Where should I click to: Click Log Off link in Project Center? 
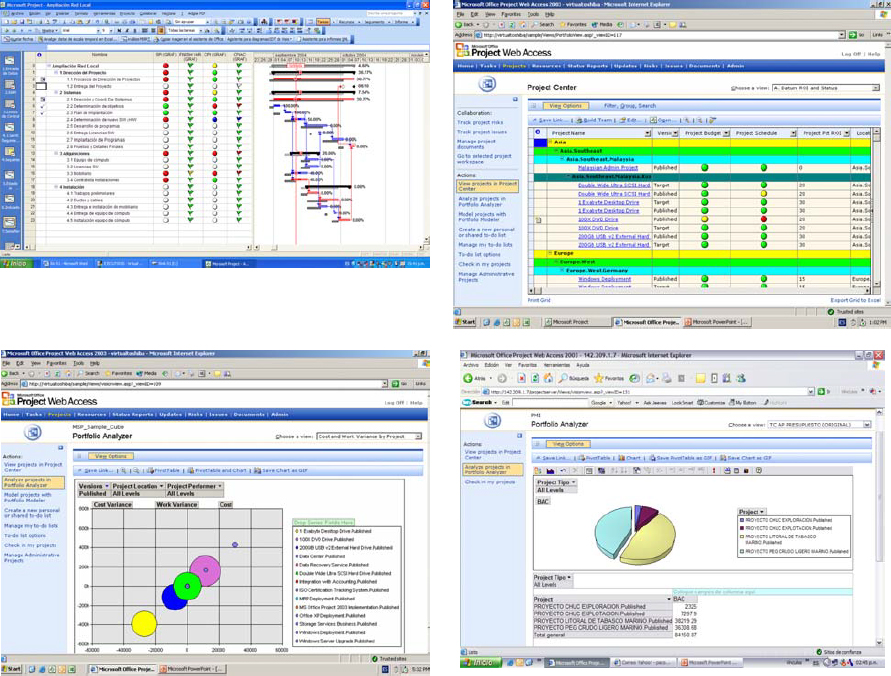click(851, 54)
